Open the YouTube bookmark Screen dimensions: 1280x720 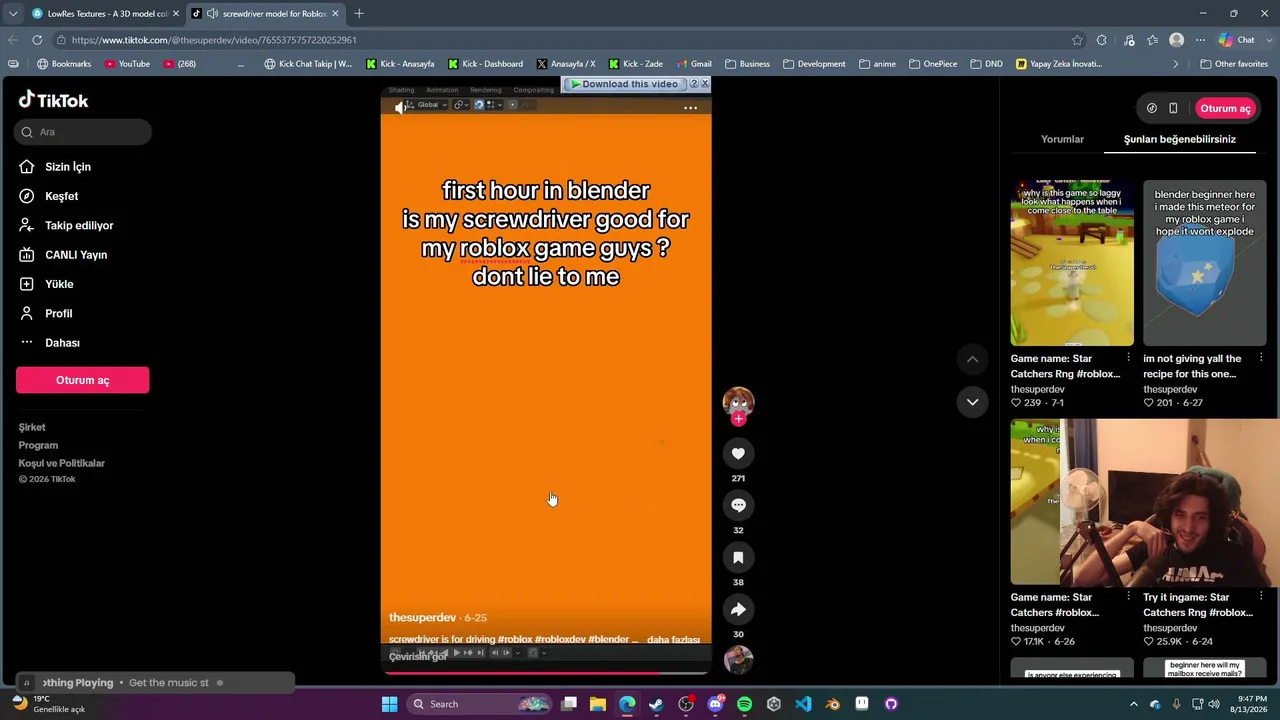(x=127, y=64)
